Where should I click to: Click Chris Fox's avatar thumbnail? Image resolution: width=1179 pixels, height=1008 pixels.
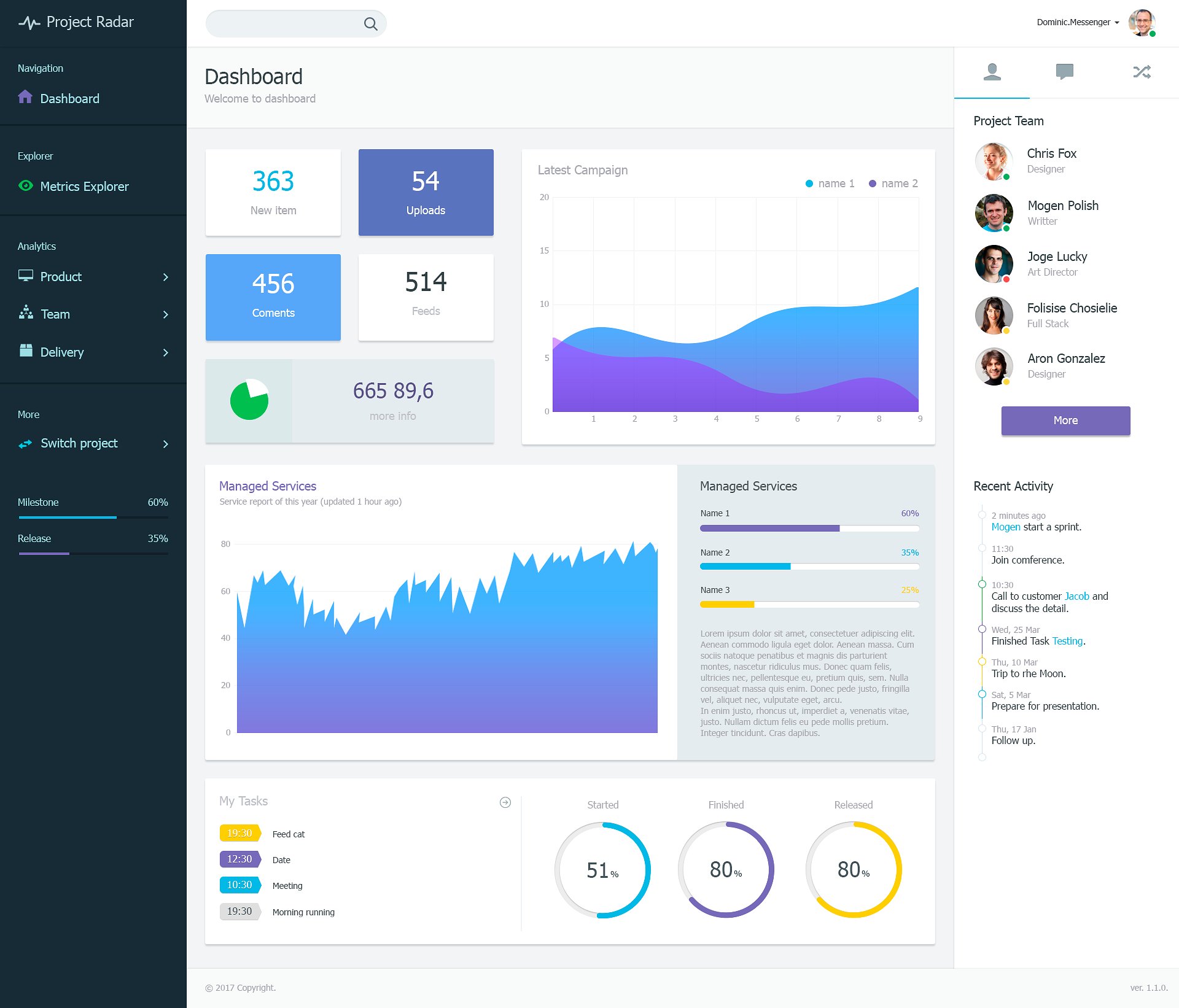994,161
